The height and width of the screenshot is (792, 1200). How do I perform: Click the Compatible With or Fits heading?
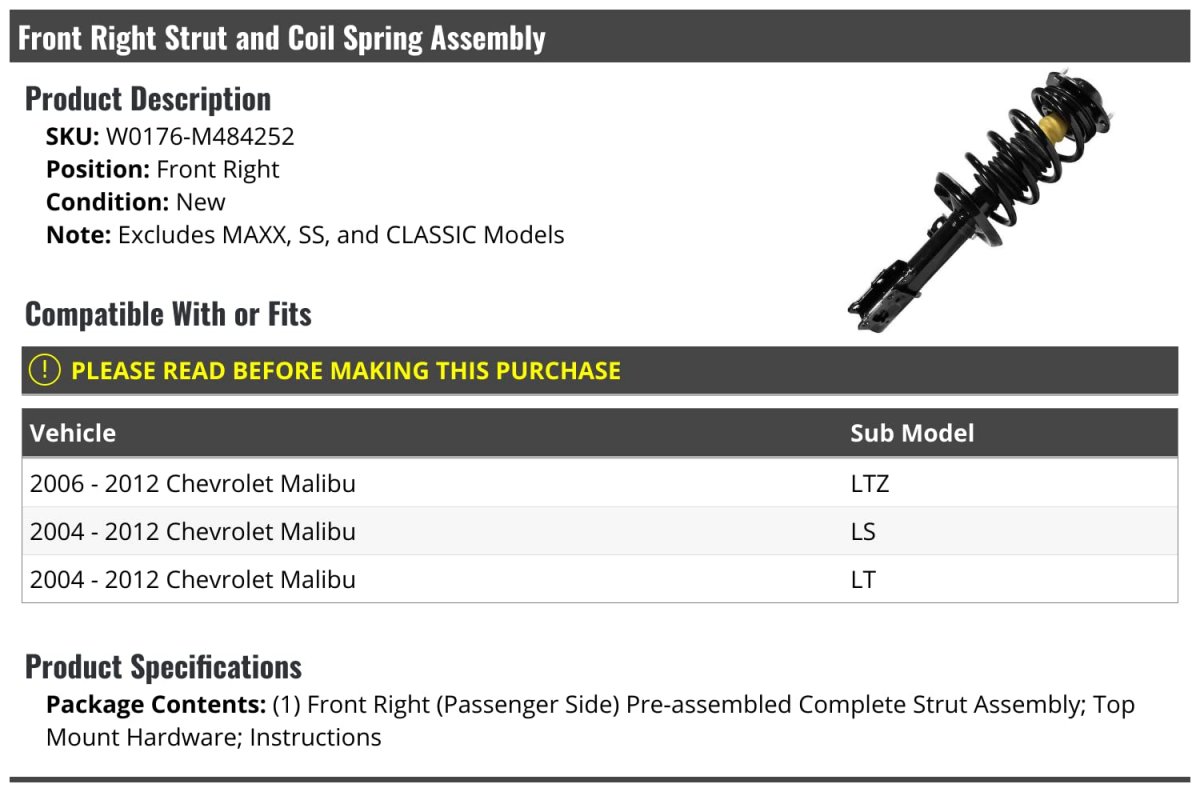[x=168, y=314]
